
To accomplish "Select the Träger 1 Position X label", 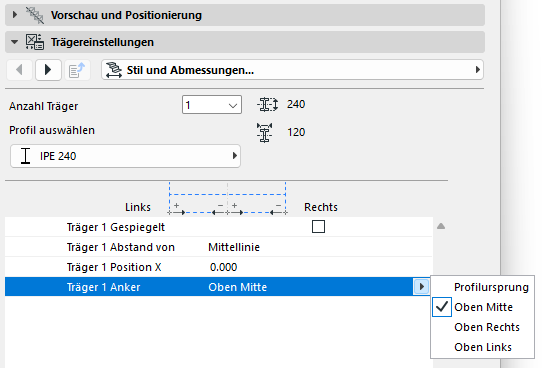I will 114,267.
